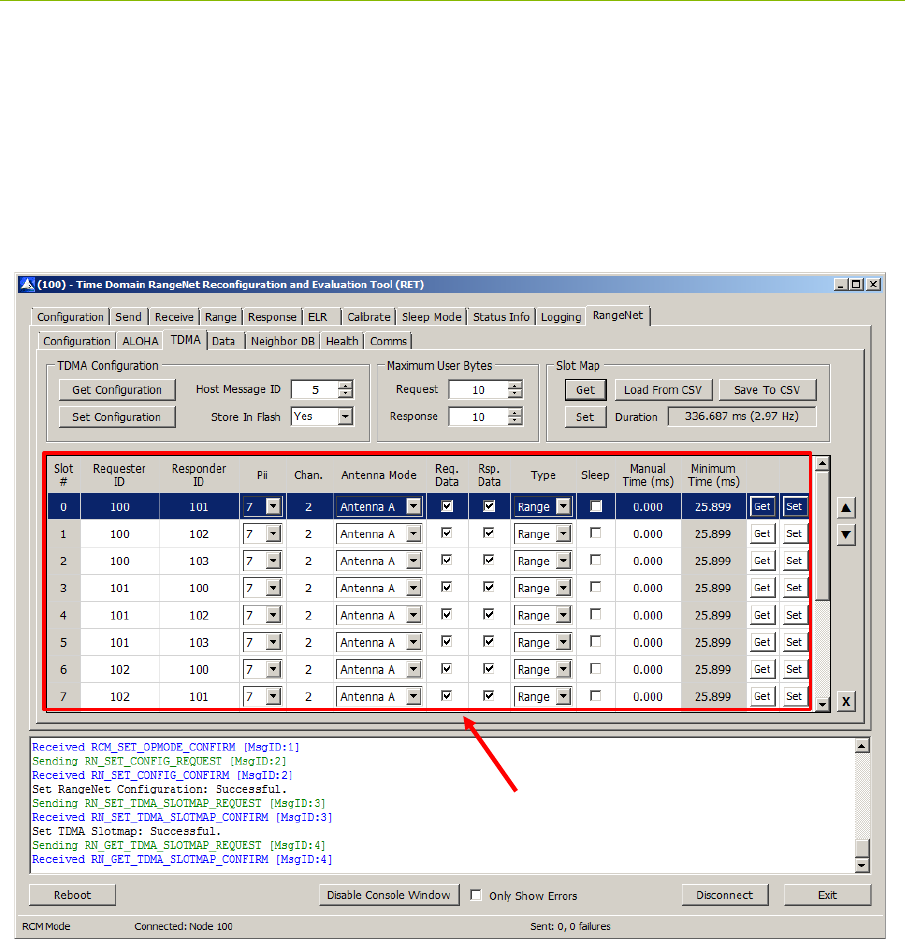Open the Health sub-tab
905x939 pixels.
pyautogui.click(x=342, y=341)
